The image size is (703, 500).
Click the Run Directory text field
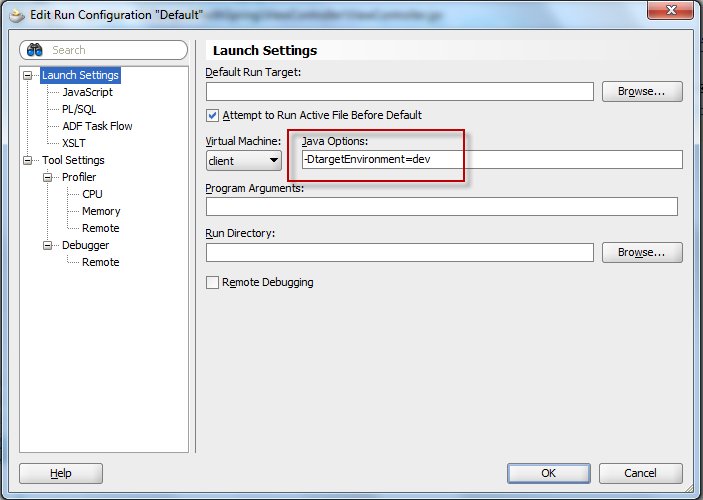pos(400,252)
